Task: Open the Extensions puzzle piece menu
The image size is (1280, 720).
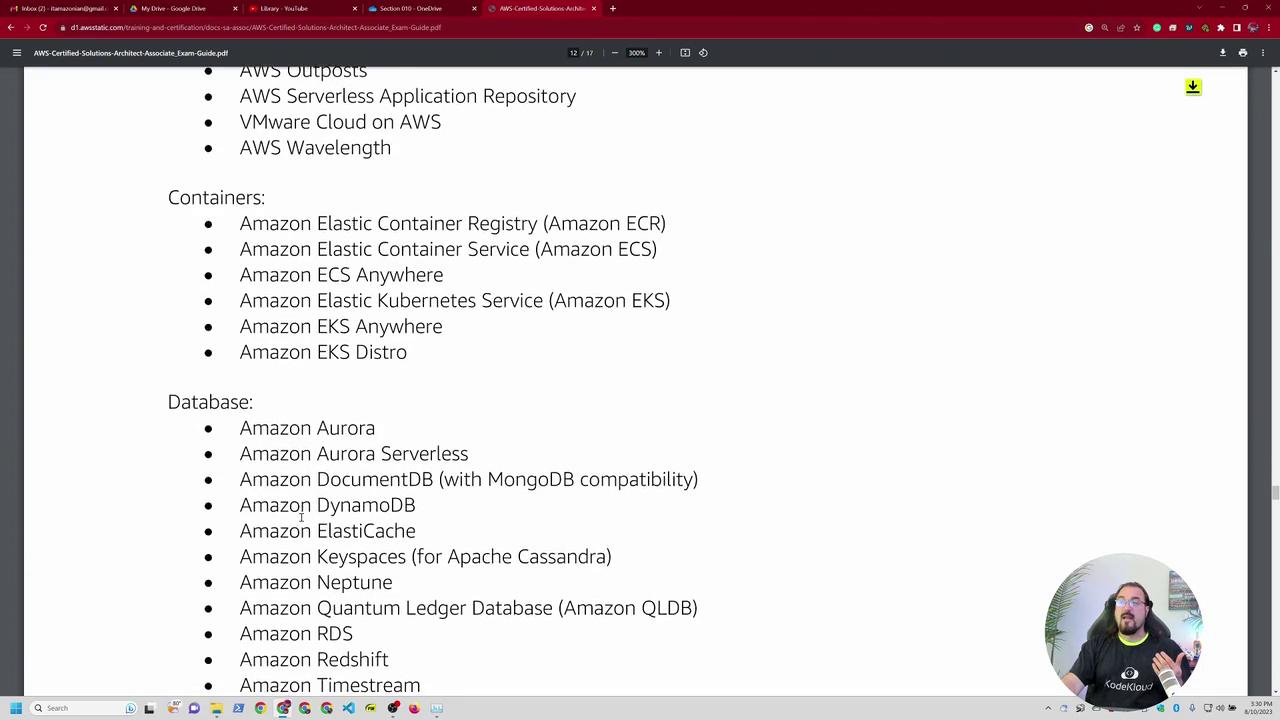Action: click(1221, 28)
